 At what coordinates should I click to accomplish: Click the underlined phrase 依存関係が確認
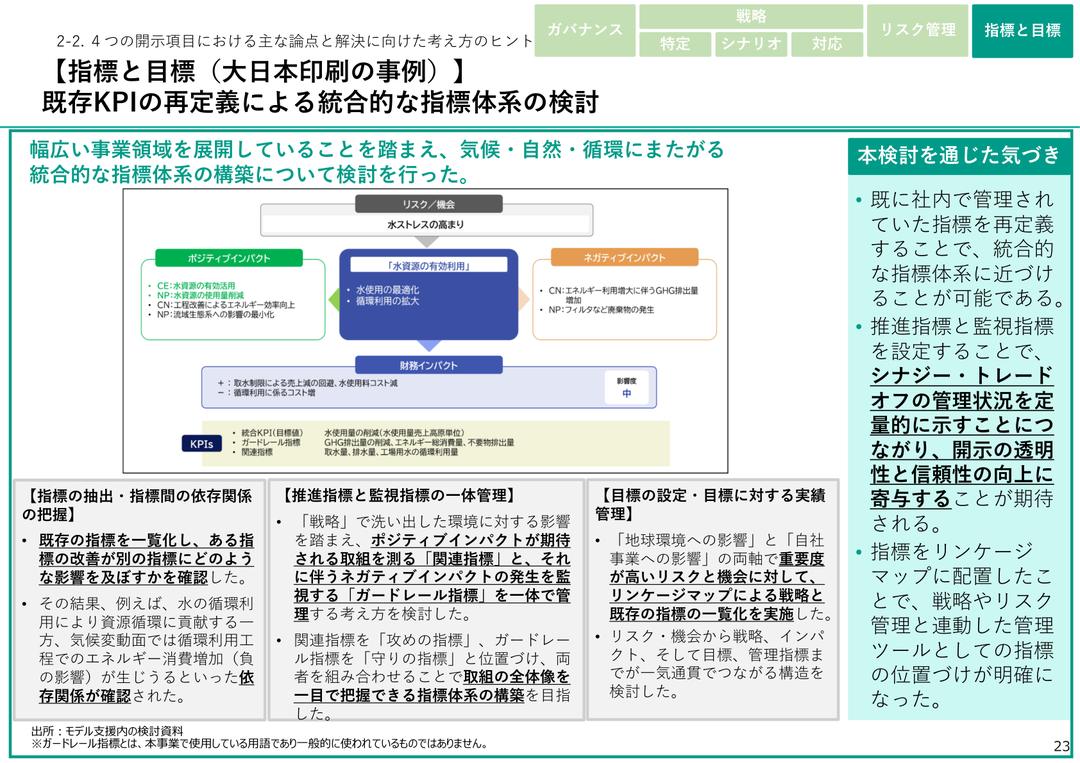tap(146, 687)
